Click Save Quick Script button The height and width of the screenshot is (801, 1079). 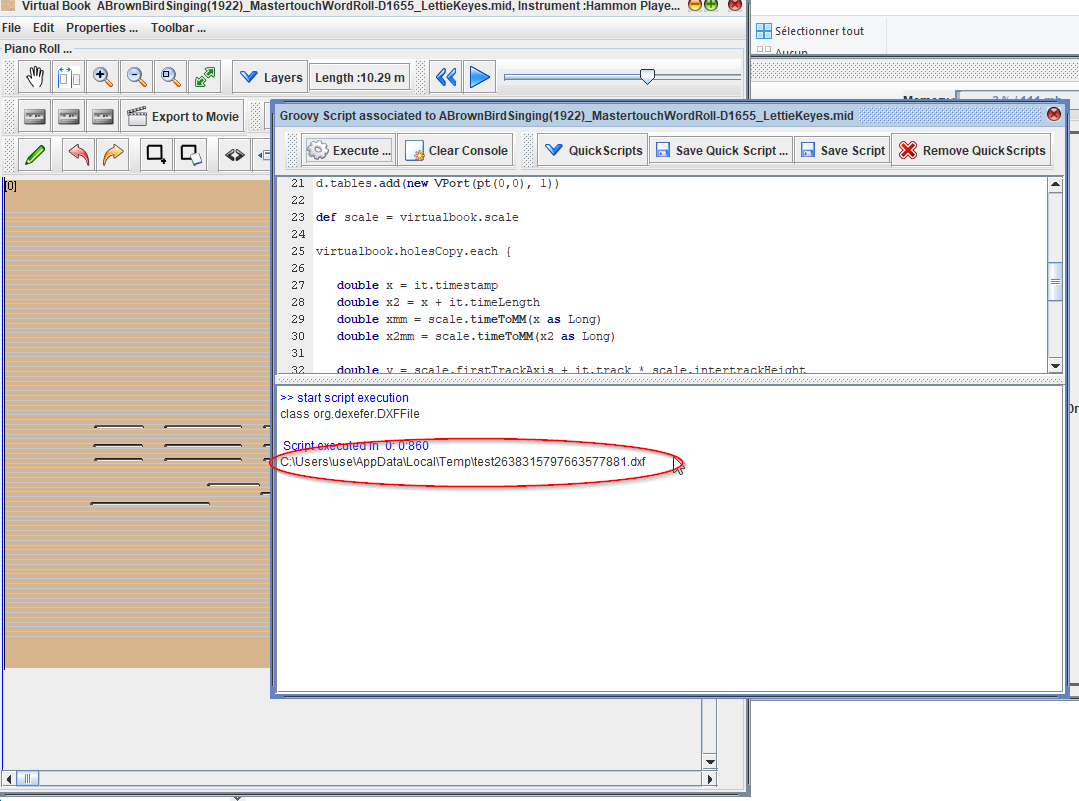[x=720, y=150]
